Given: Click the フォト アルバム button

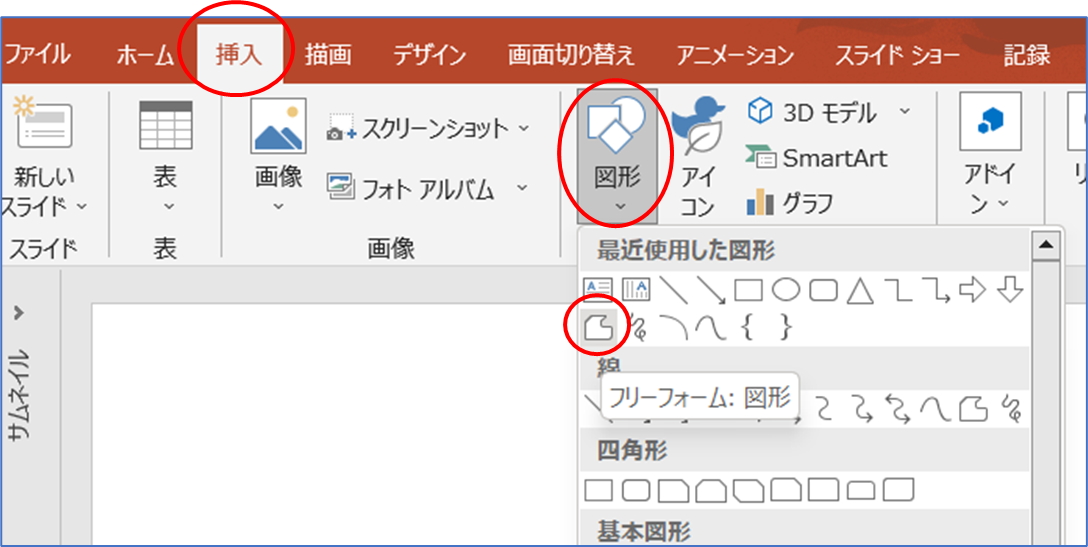Looking at the screenshot, I should pyautogui.click(x=412, y=188).
